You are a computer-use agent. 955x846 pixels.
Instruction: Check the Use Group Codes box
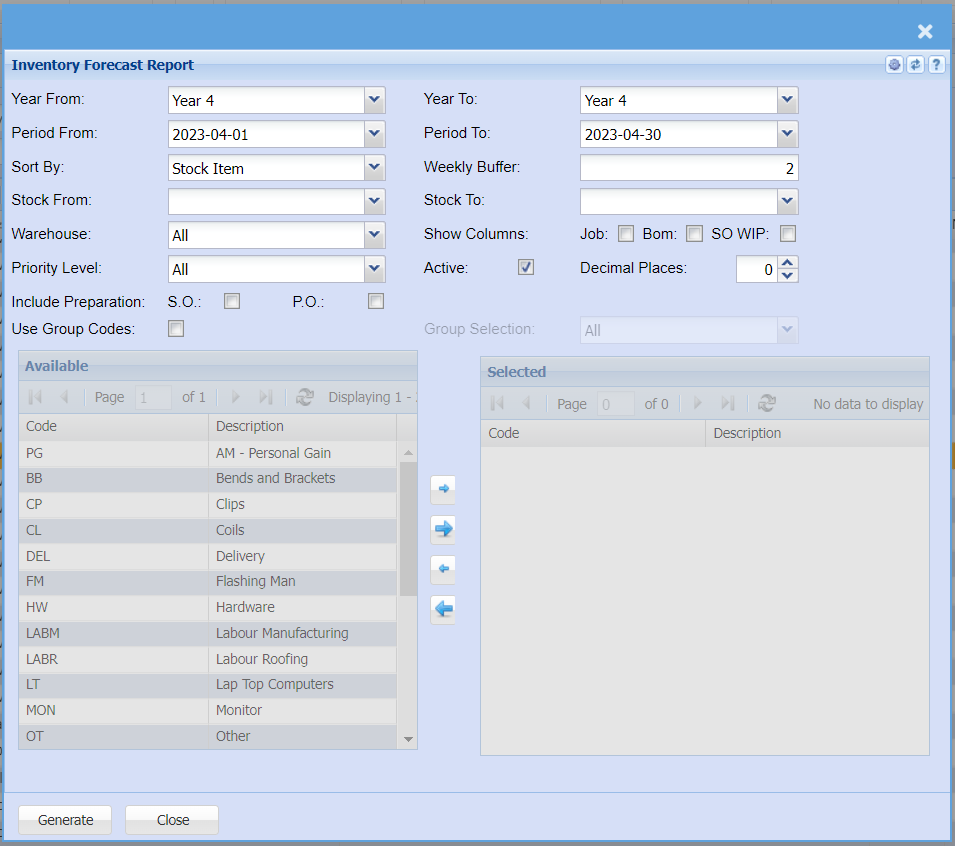[176, 328]
